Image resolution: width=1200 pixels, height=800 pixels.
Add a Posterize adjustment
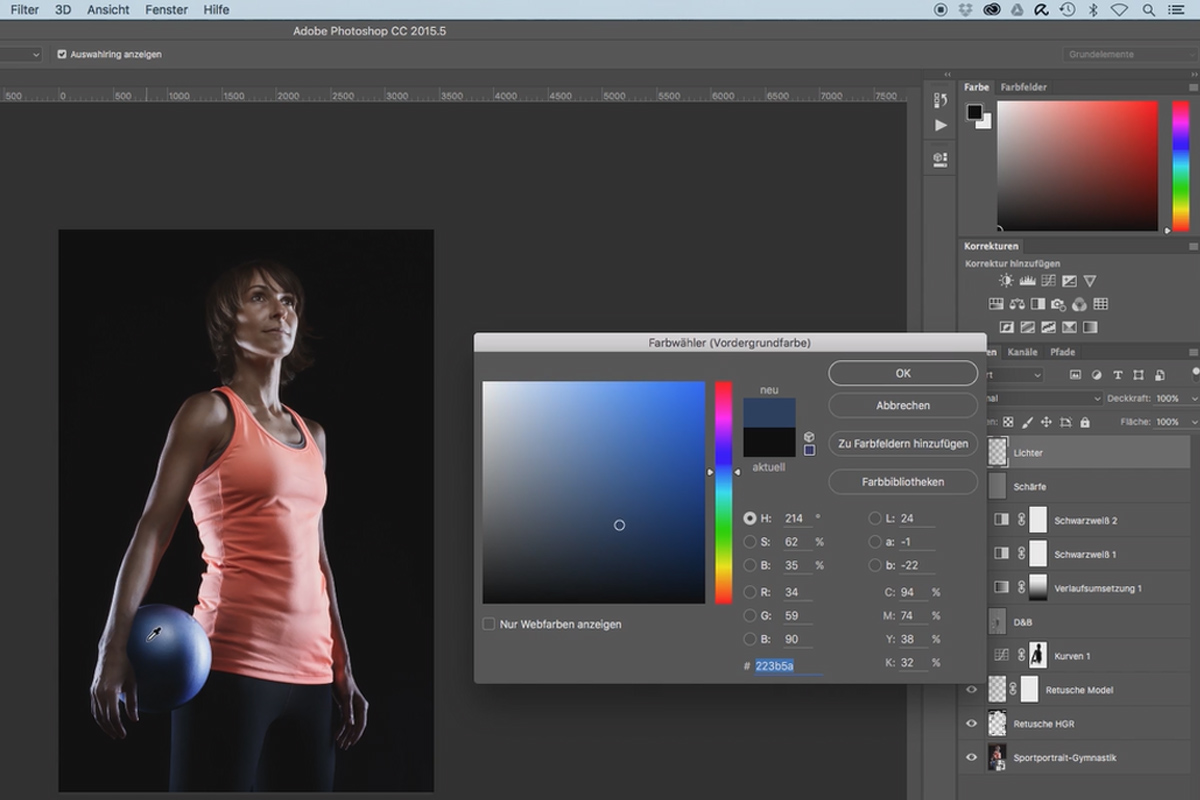[x=1027, y=327]
